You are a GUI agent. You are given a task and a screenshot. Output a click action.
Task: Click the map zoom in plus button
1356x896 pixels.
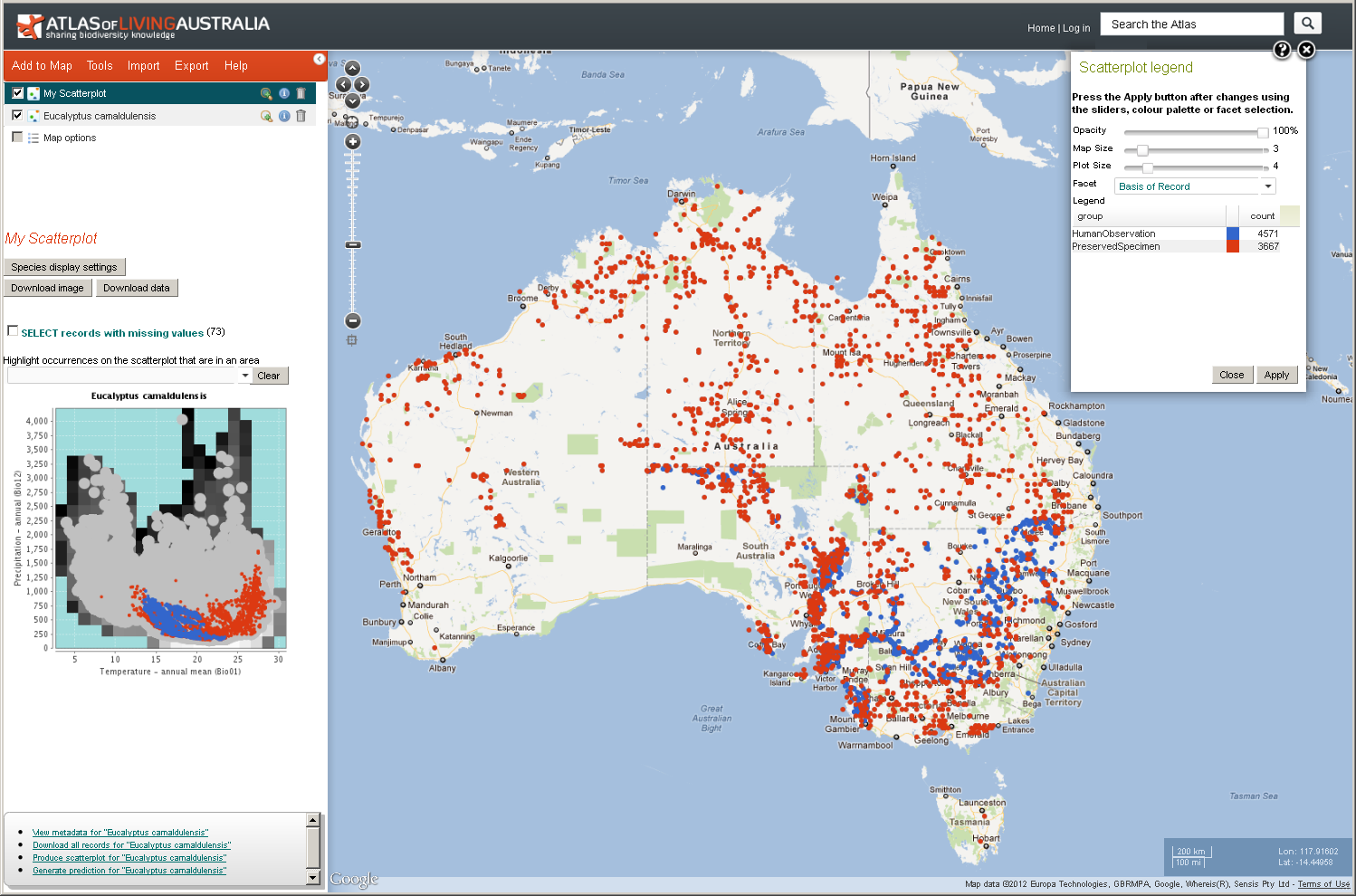point(353,142)
